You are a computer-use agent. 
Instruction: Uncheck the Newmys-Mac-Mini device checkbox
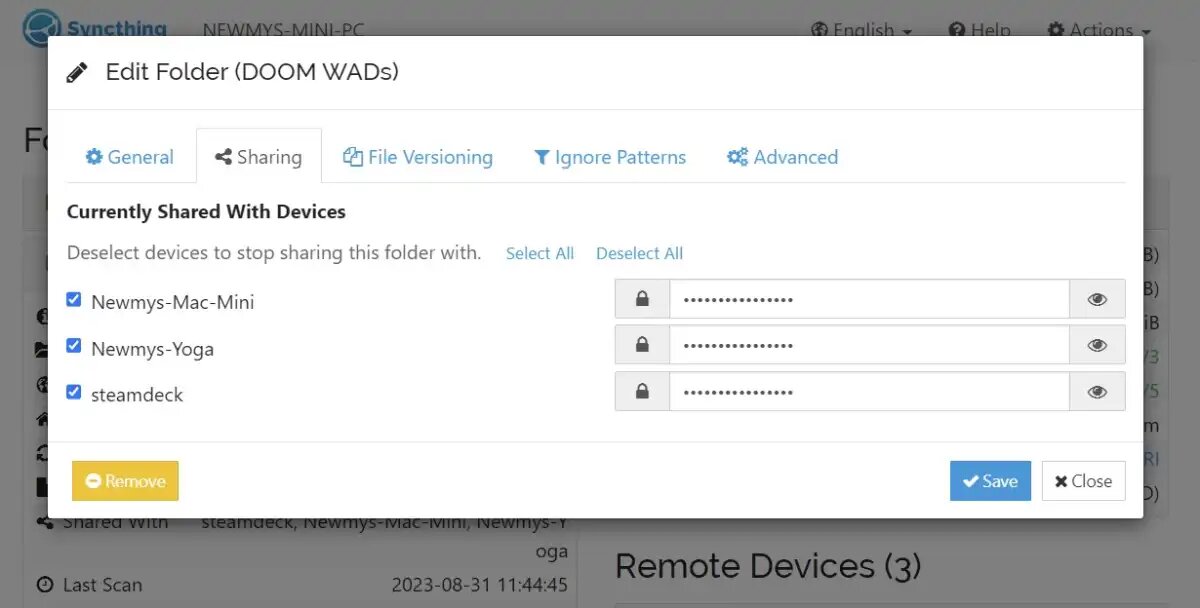pyautogui.click(x=74, y=300)
